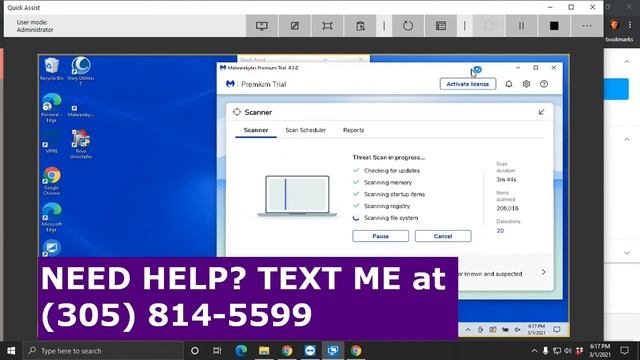This screenshot has width=640, height=360.
Task: Open Malwarebytes help question mark icon
Action: coord(544,84)
